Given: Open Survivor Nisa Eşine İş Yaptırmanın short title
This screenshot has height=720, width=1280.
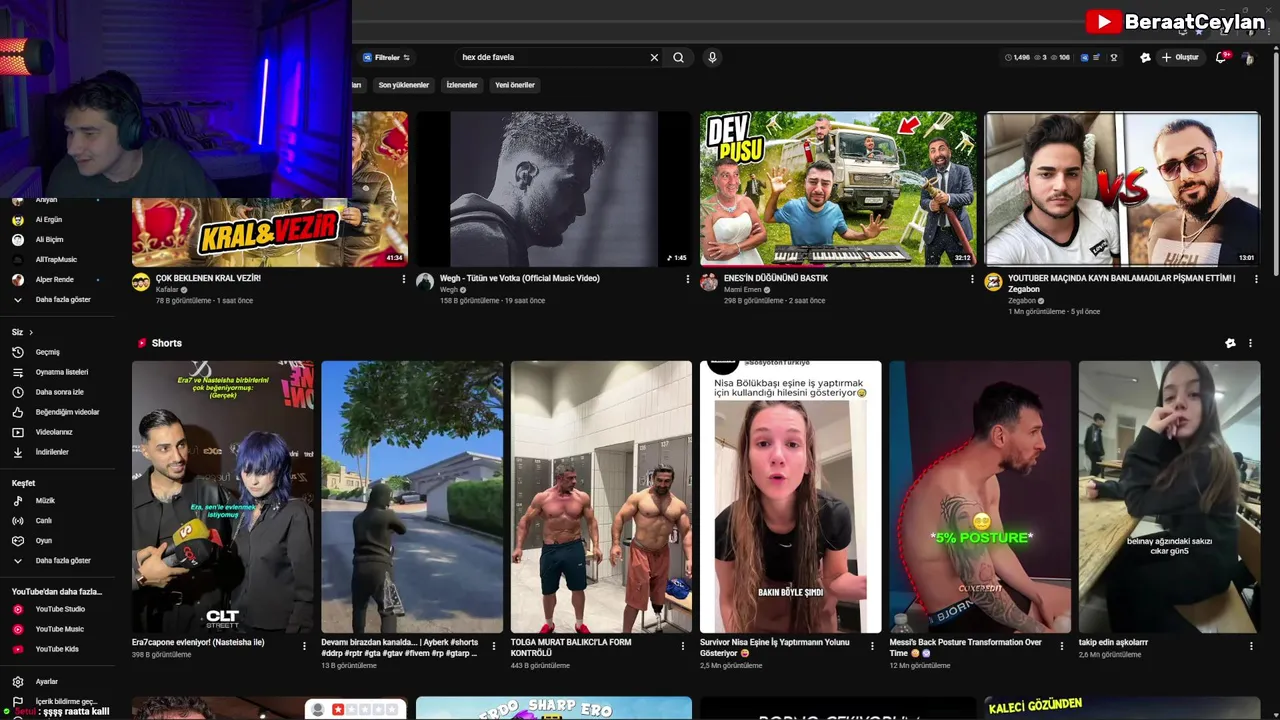Looking at the screenshot, I should click(x=775, y=648).
